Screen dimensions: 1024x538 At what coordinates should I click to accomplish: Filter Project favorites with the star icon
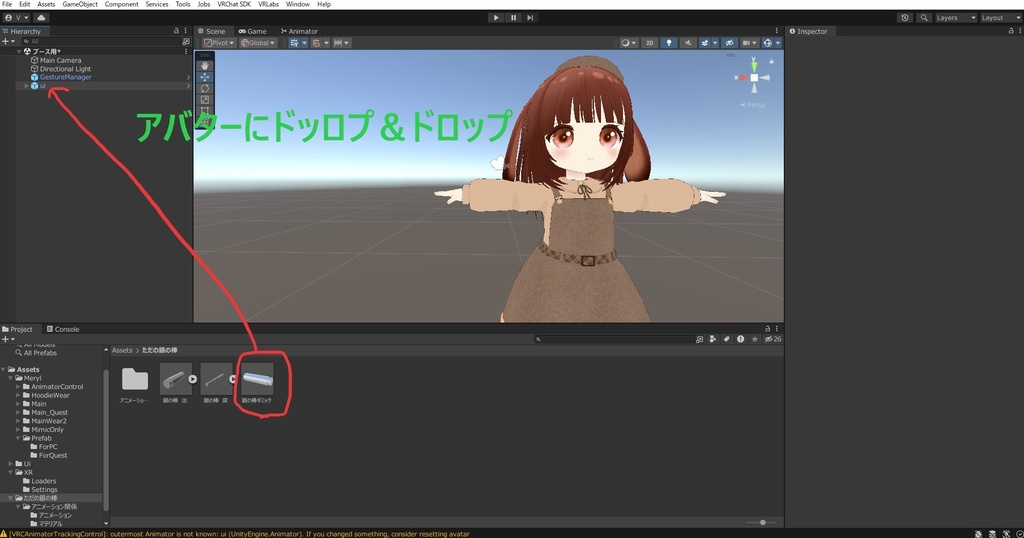[755, 339]
